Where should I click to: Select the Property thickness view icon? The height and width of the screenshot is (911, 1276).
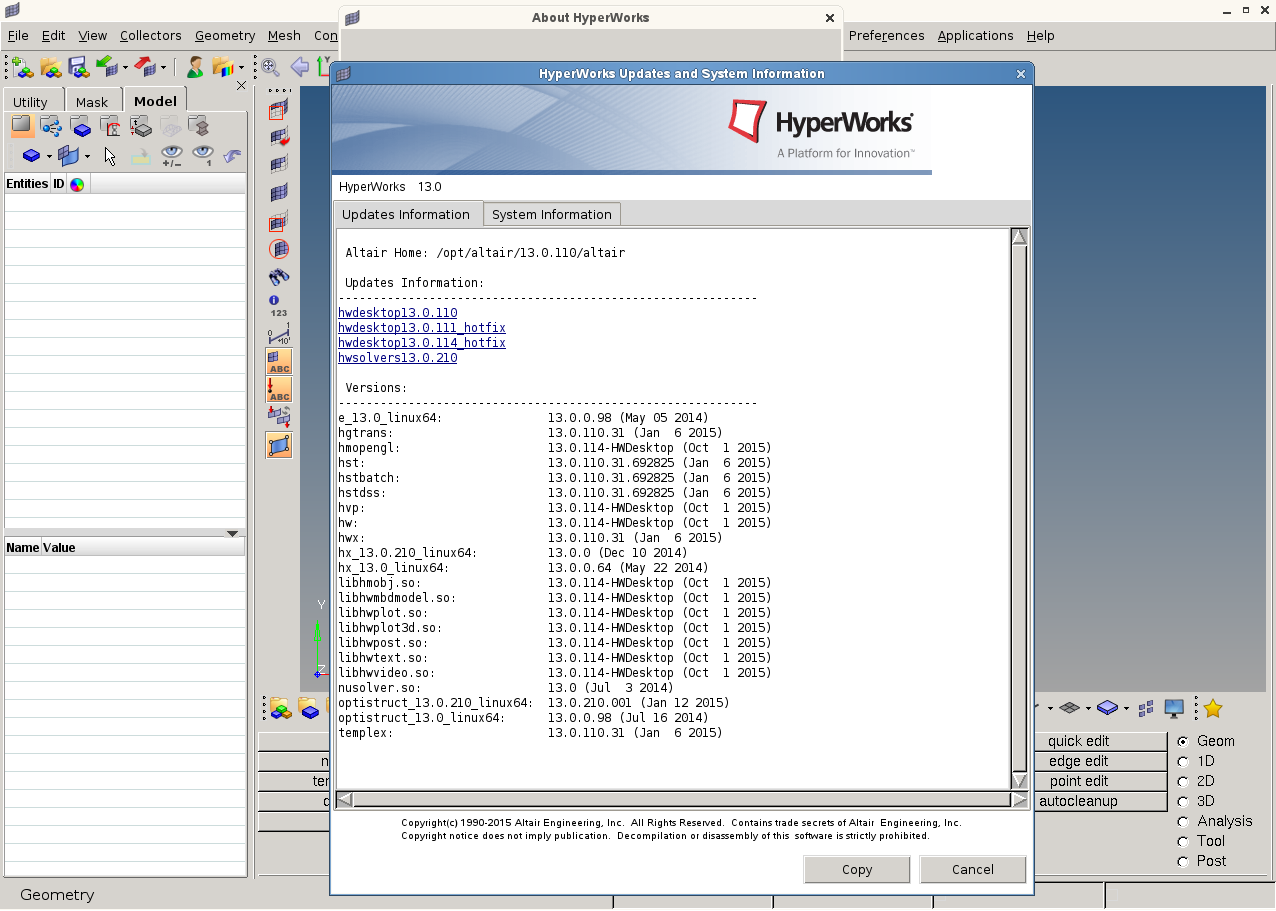140,127
